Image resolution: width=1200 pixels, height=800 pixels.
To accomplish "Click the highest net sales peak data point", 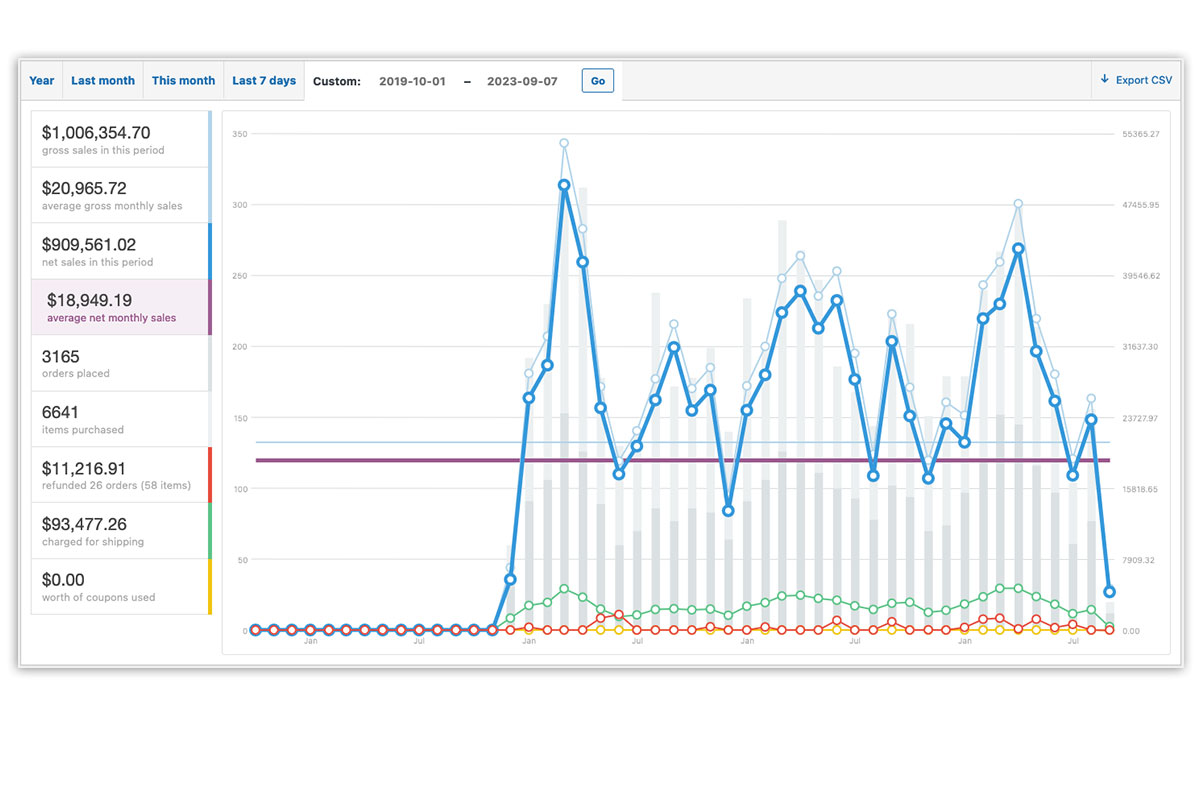I will (x=564, y=185).
